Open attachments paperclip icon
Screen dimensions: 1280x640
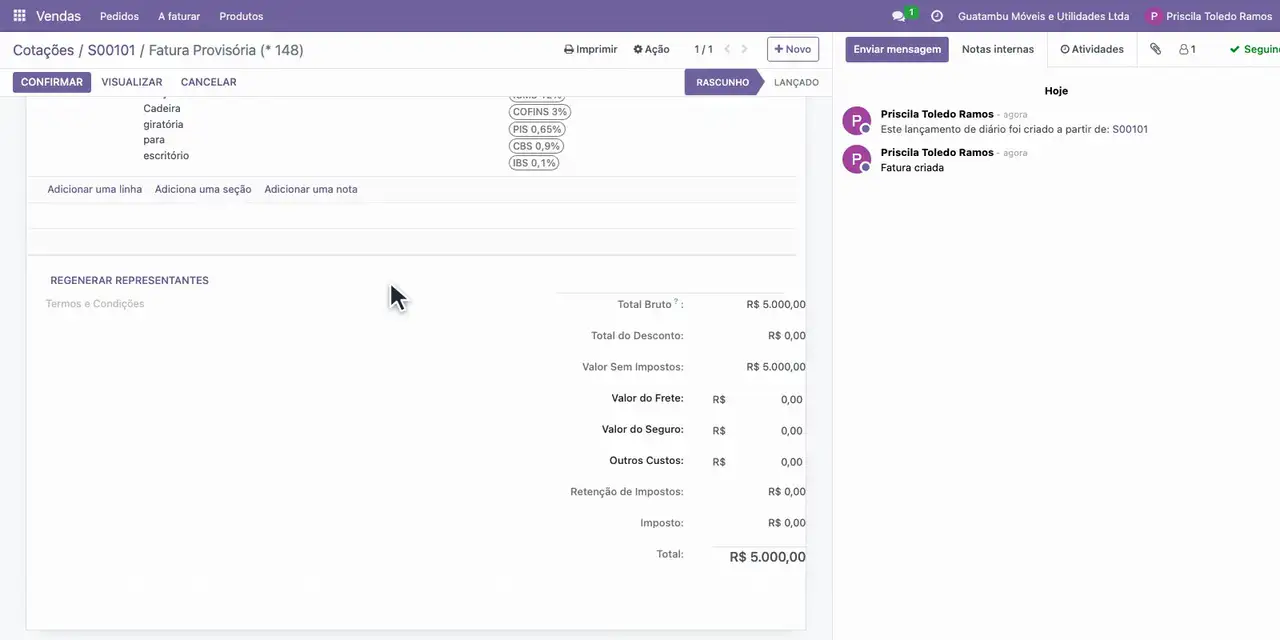[1155, 49]
